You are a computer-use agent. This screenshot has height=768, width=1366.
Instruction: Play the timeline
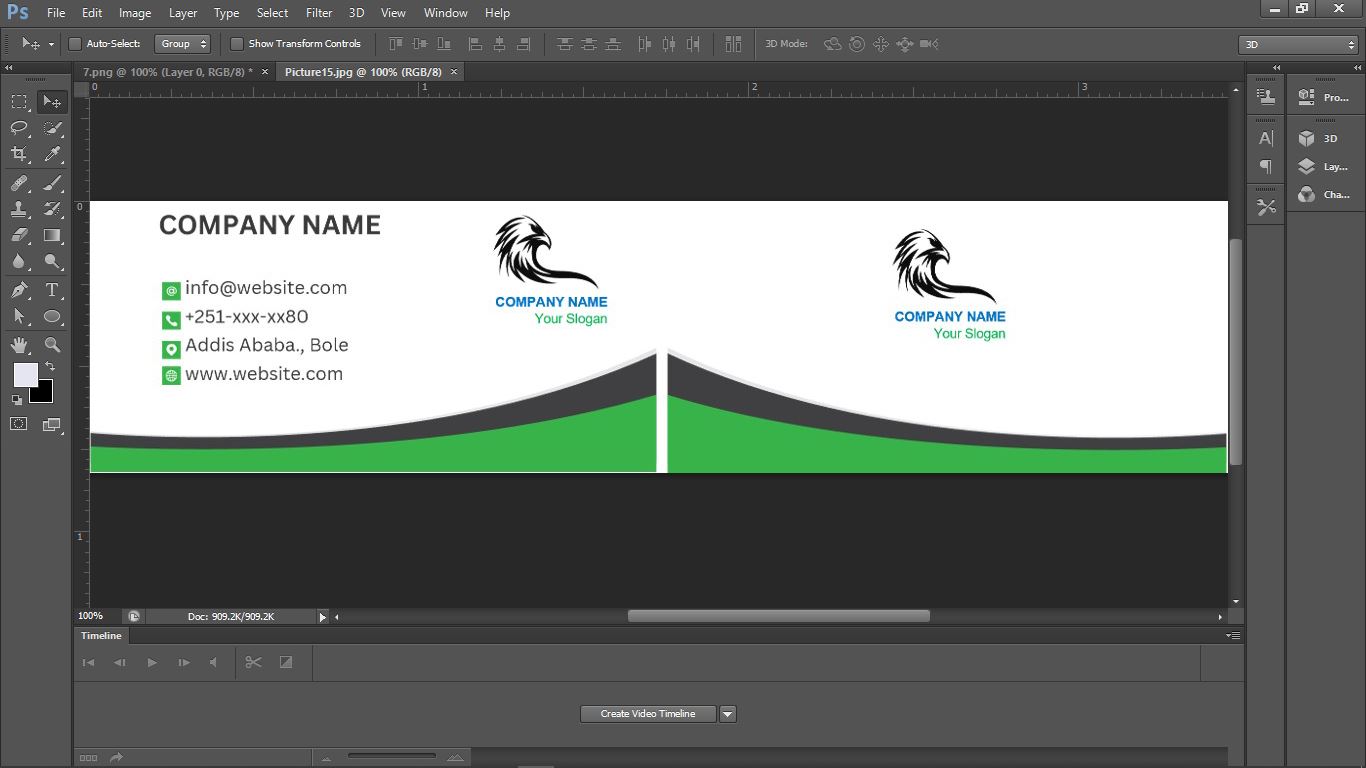pyautogui.click(x=152, y=662)
